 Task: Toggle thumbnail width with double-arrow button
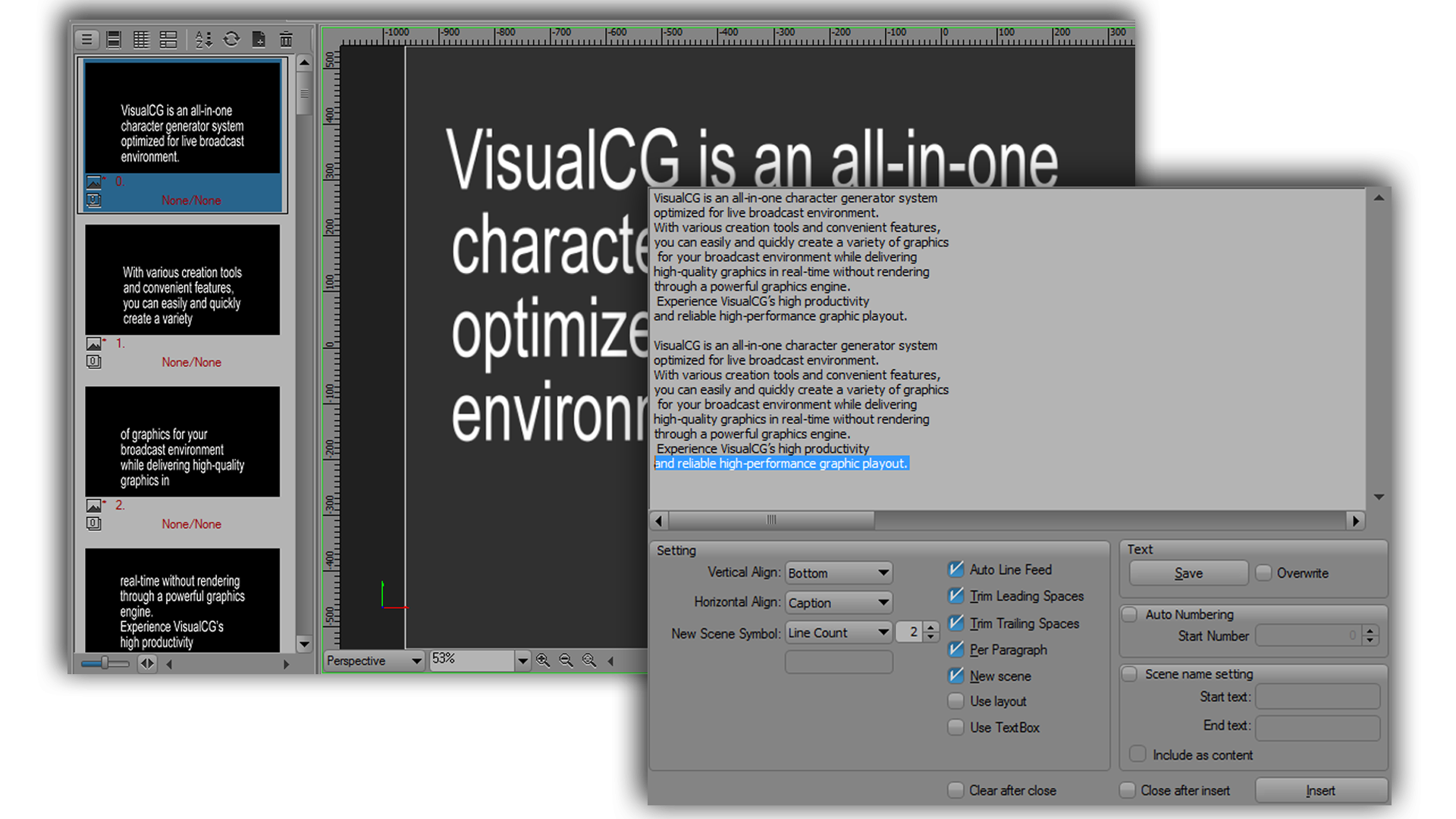pos(147,664)
